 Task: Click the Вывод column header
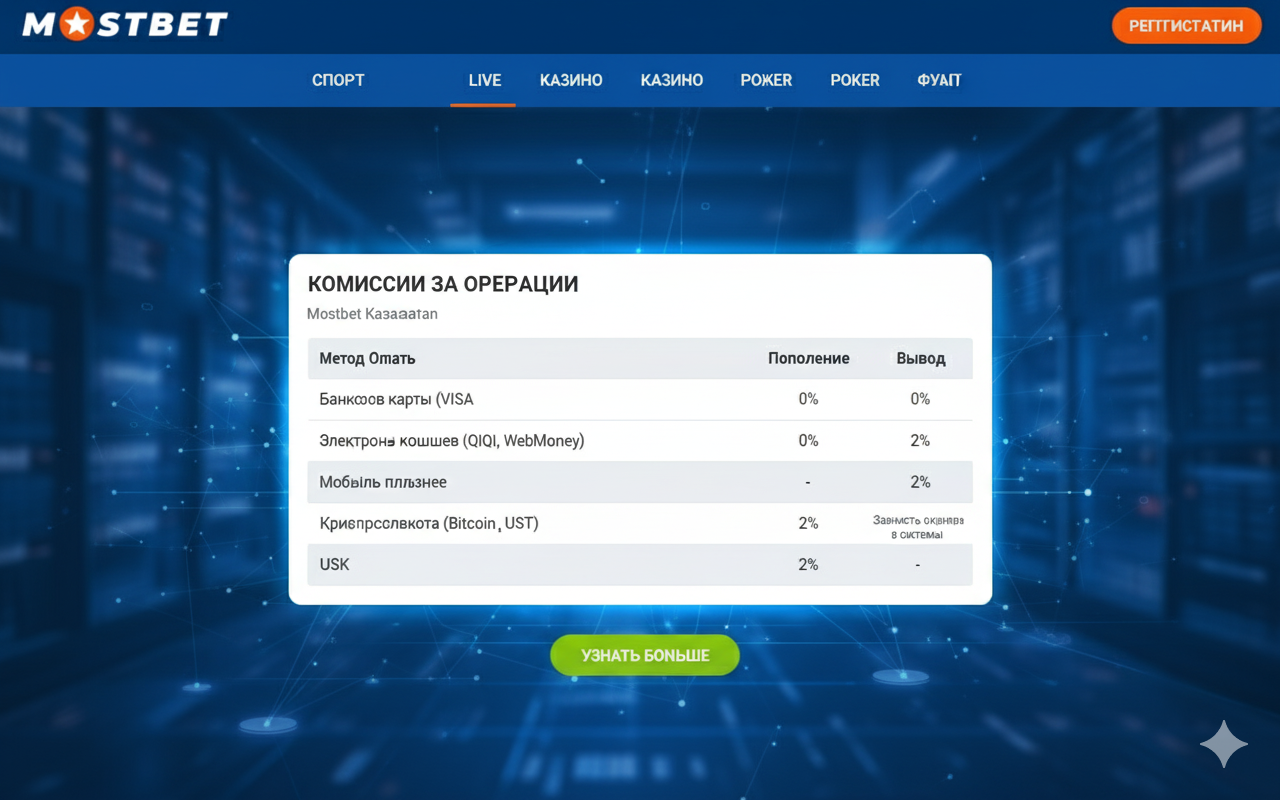tap(921, 358)
